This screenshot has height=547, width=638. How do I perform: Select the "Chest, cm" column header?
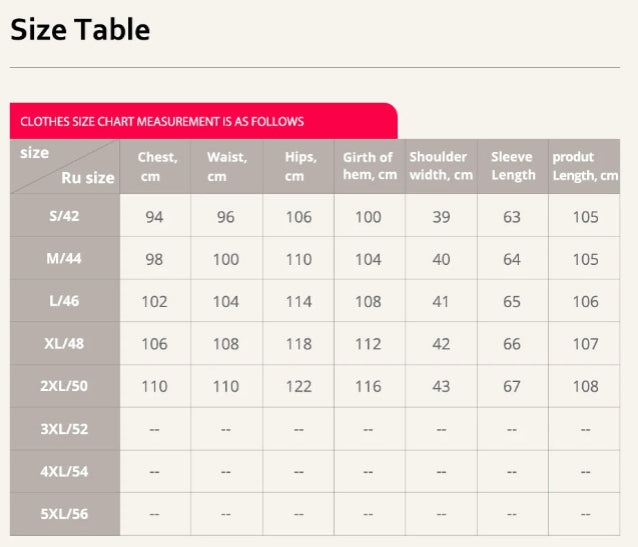coord(155,166)
